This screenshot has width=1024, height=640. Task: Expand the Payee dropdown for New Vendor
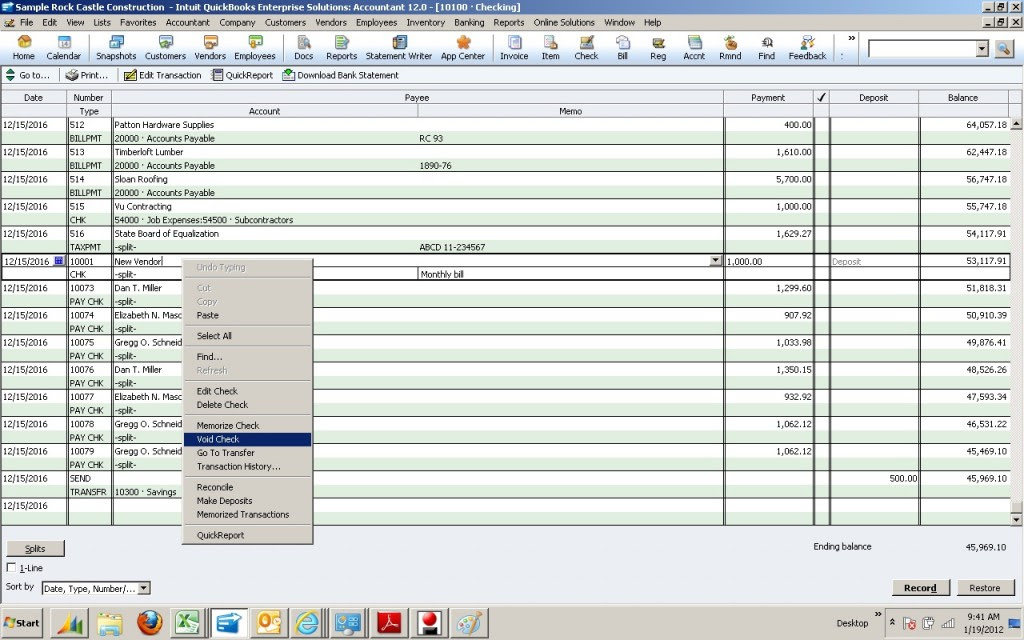716,261
